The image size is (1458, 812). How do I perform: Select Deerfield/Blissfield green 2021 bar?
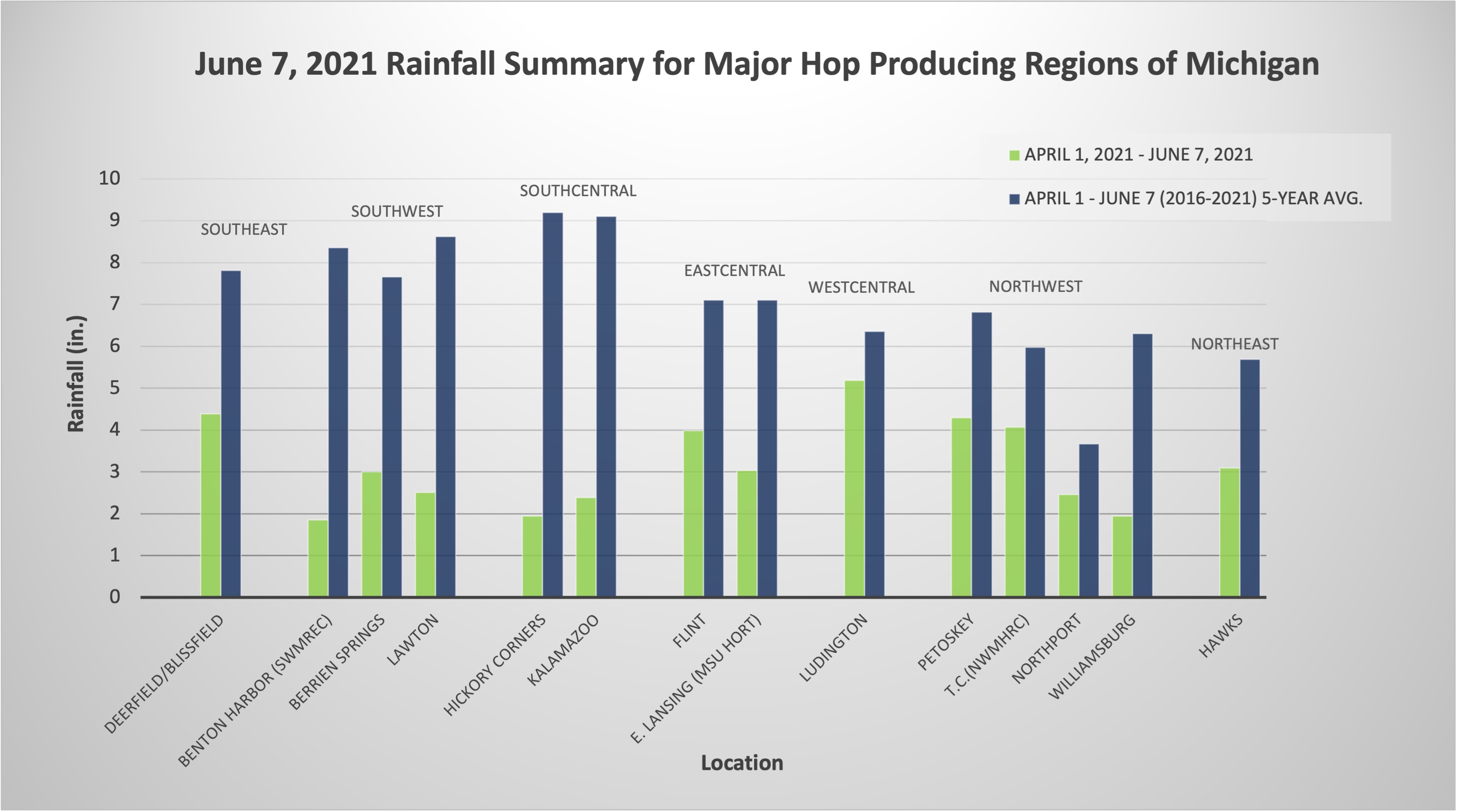click(x=211, y=505)
